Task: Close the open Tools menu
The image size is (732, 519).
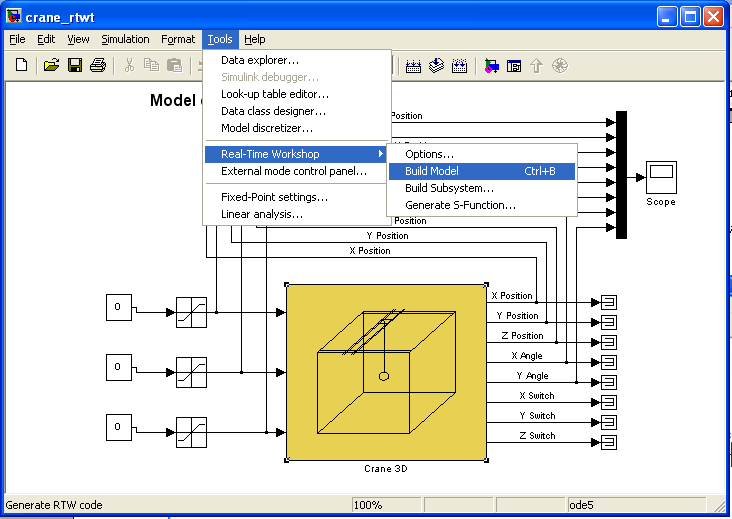Action: click(220, 39)
